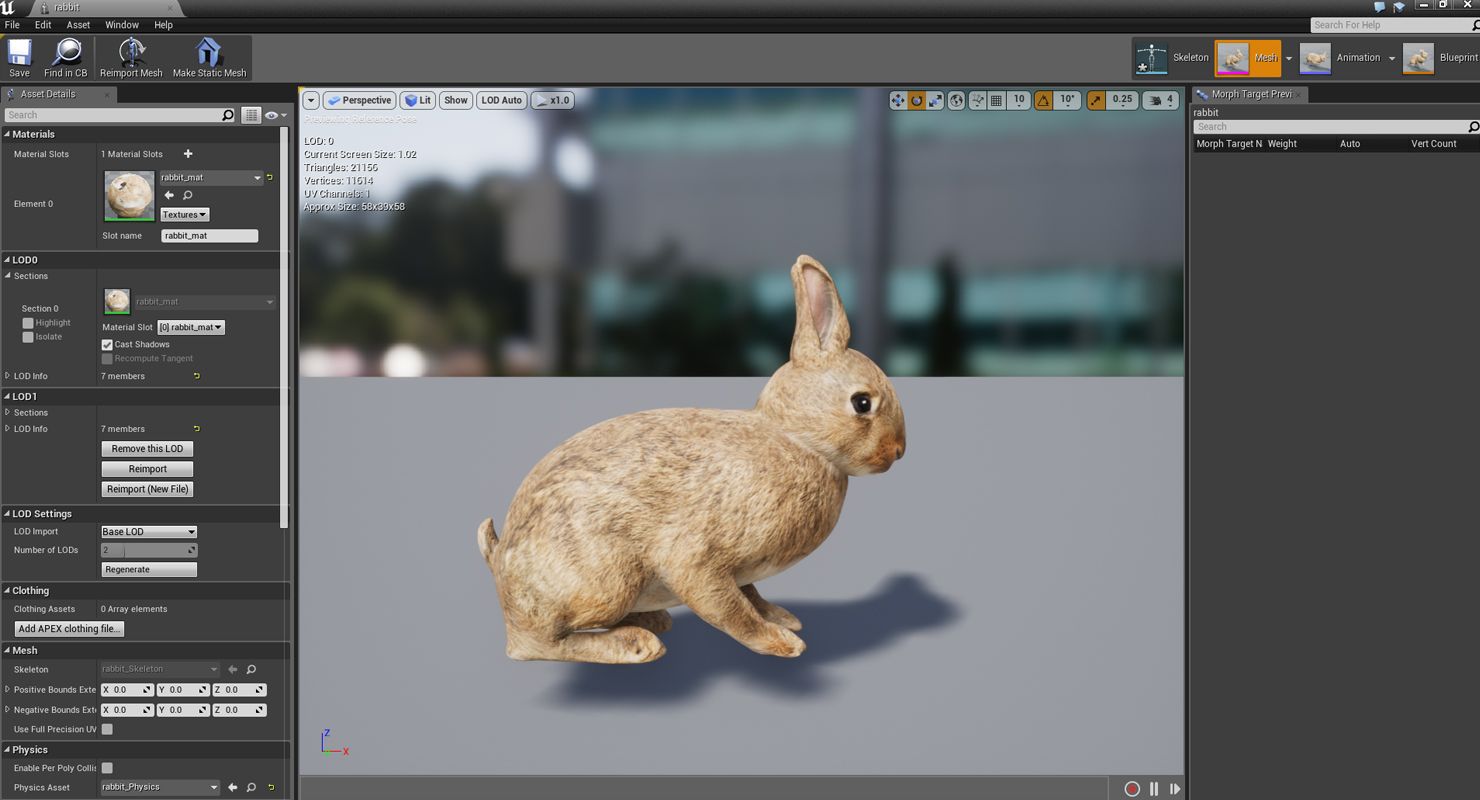
Task: Switch to Mesh editor mode
Action: click(1247, 58)
